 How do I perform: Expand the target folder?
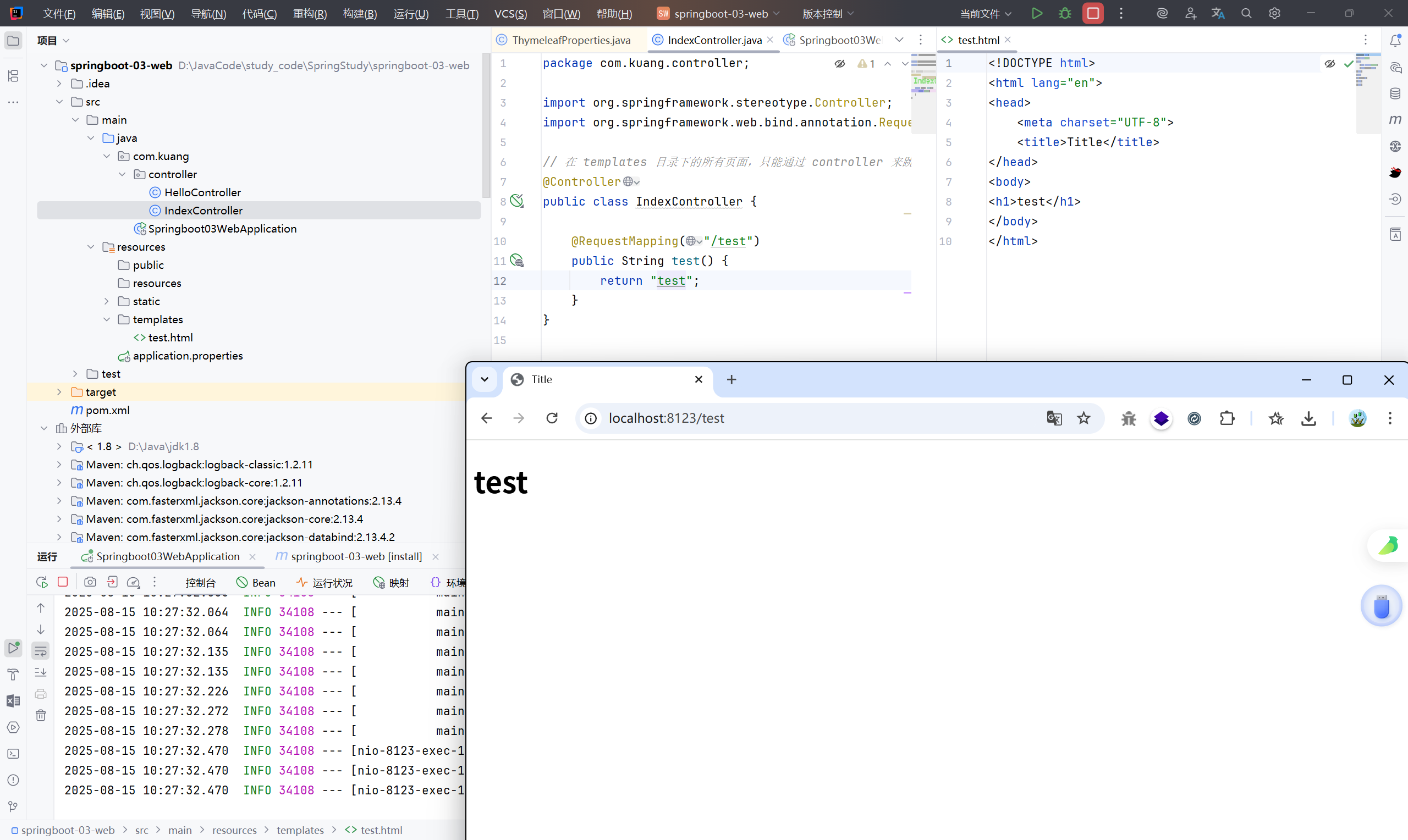point(59,393)
